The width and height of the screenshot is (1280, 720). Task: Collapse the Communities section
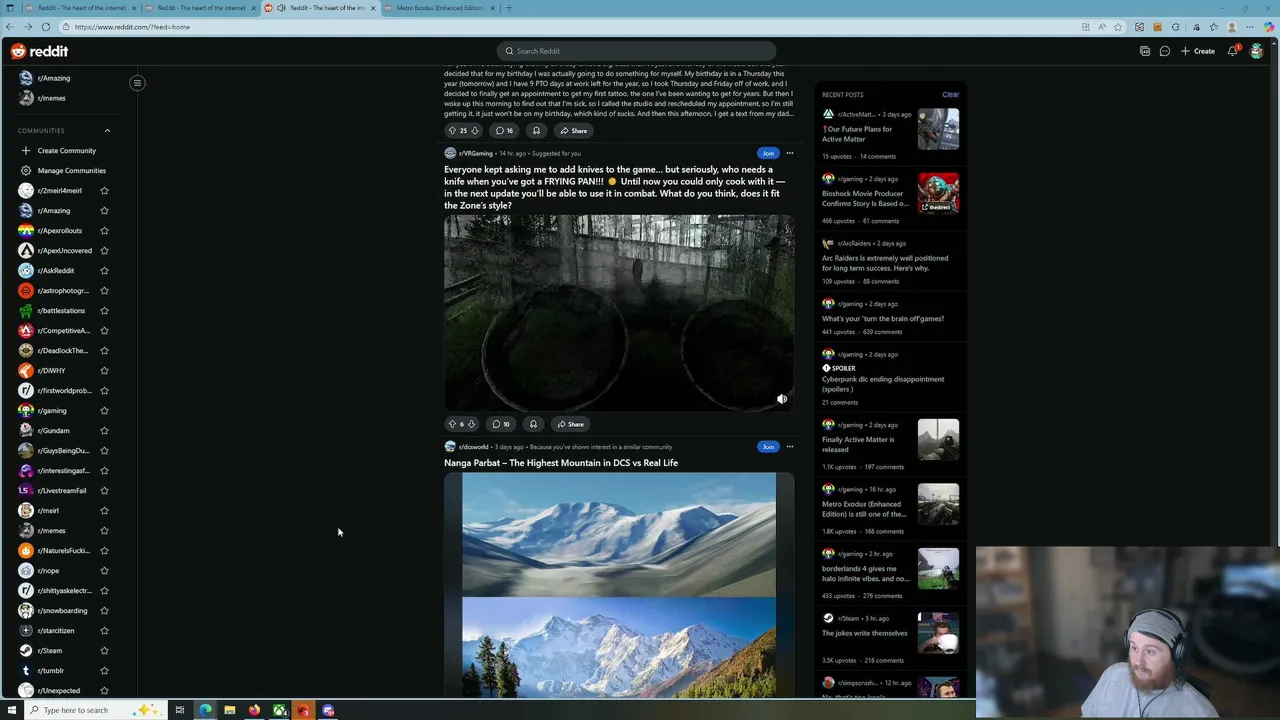click(107, 130)
